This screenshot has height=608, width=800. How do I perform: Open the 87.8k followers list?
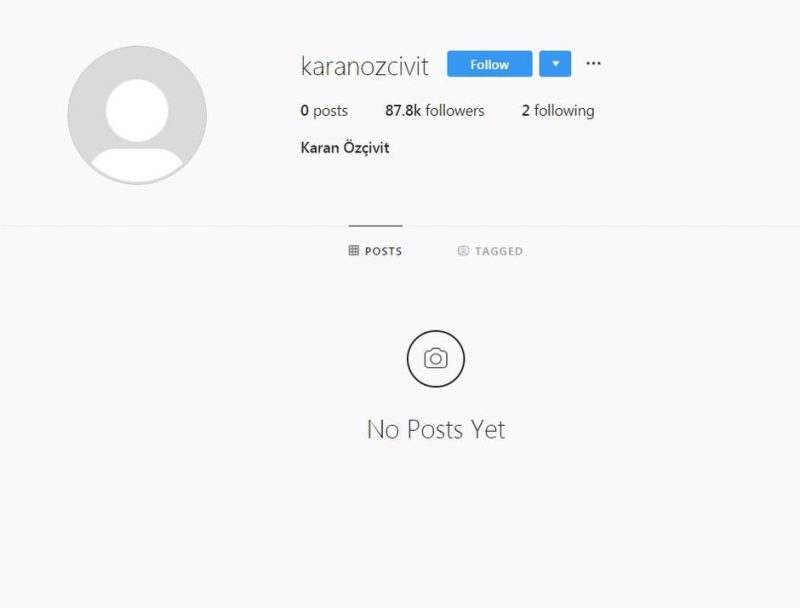[434, 110]
